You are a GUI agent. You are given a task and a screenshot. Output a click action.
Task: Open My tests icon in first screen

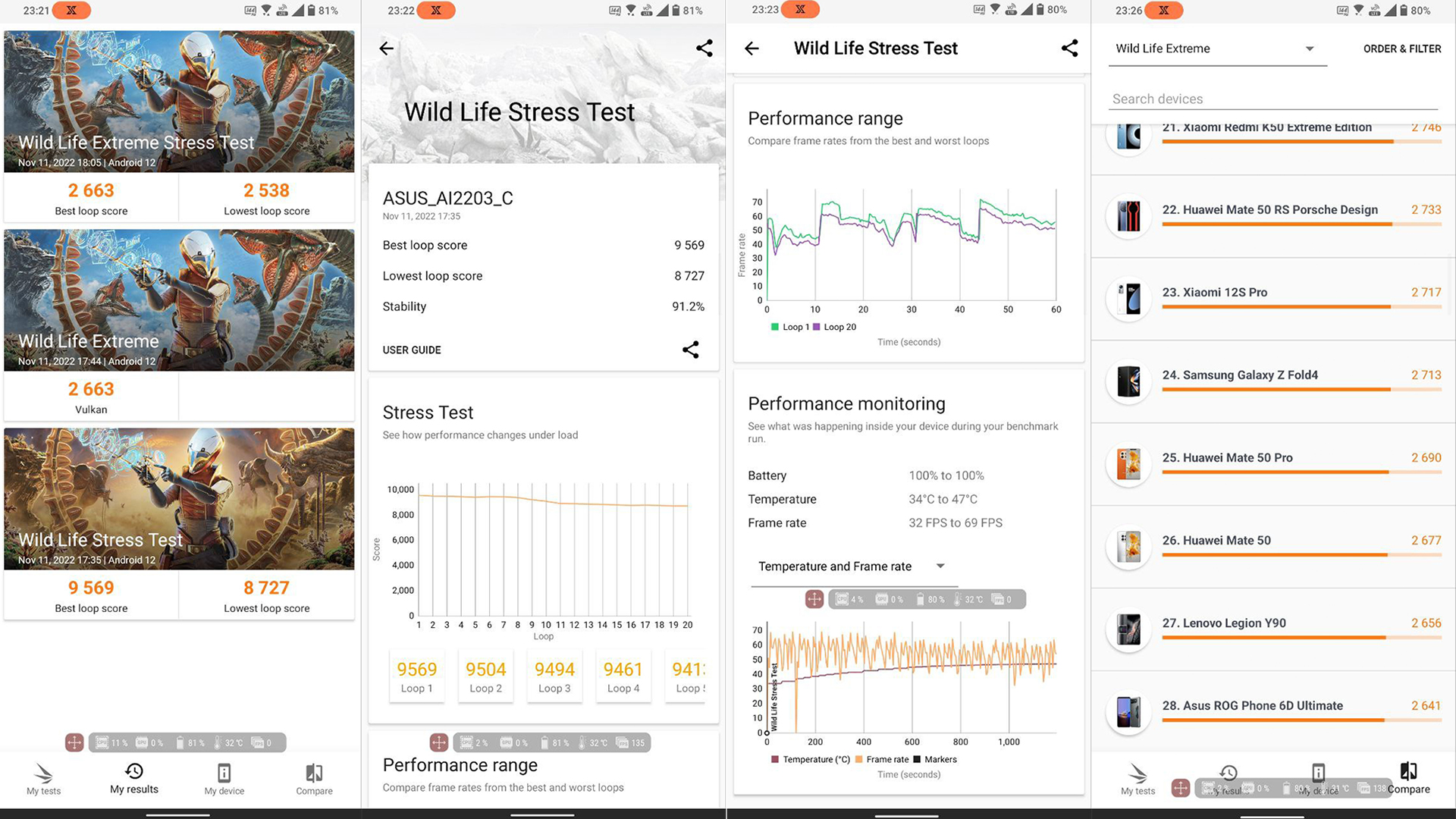pos(43,780)
